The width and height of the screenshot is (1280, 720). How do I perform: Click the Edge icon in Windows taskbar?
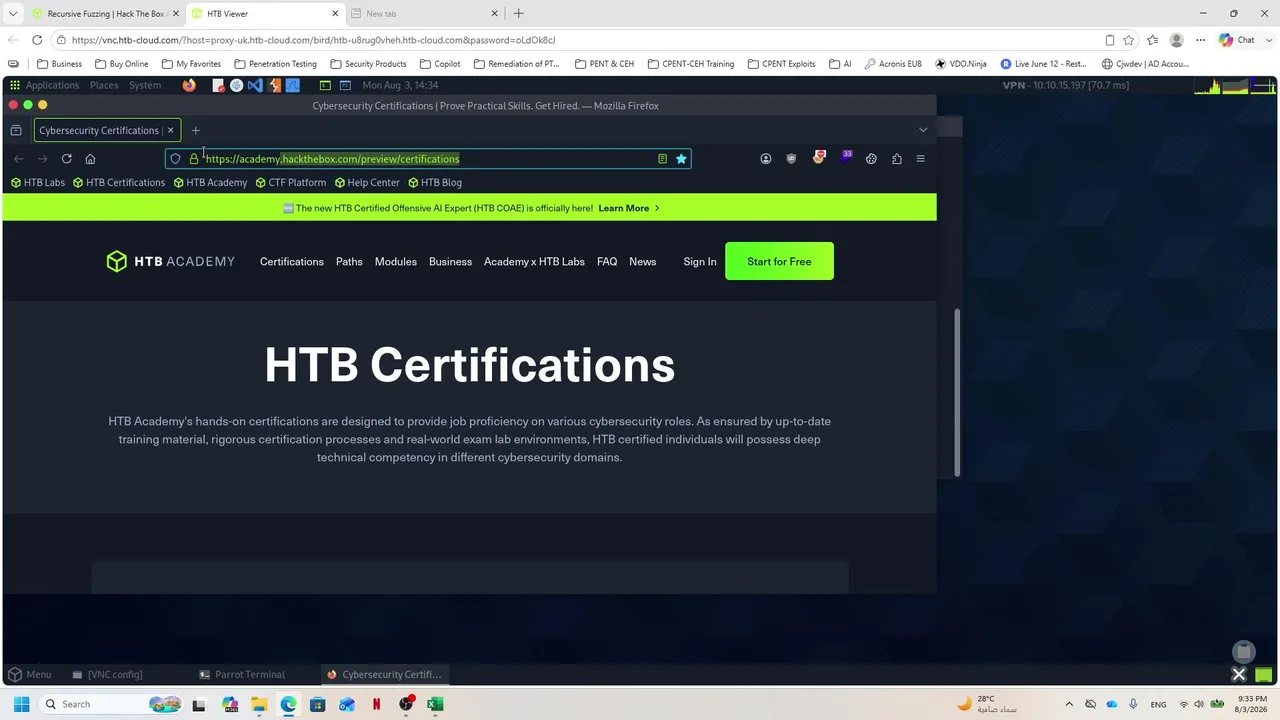point(288,704)
